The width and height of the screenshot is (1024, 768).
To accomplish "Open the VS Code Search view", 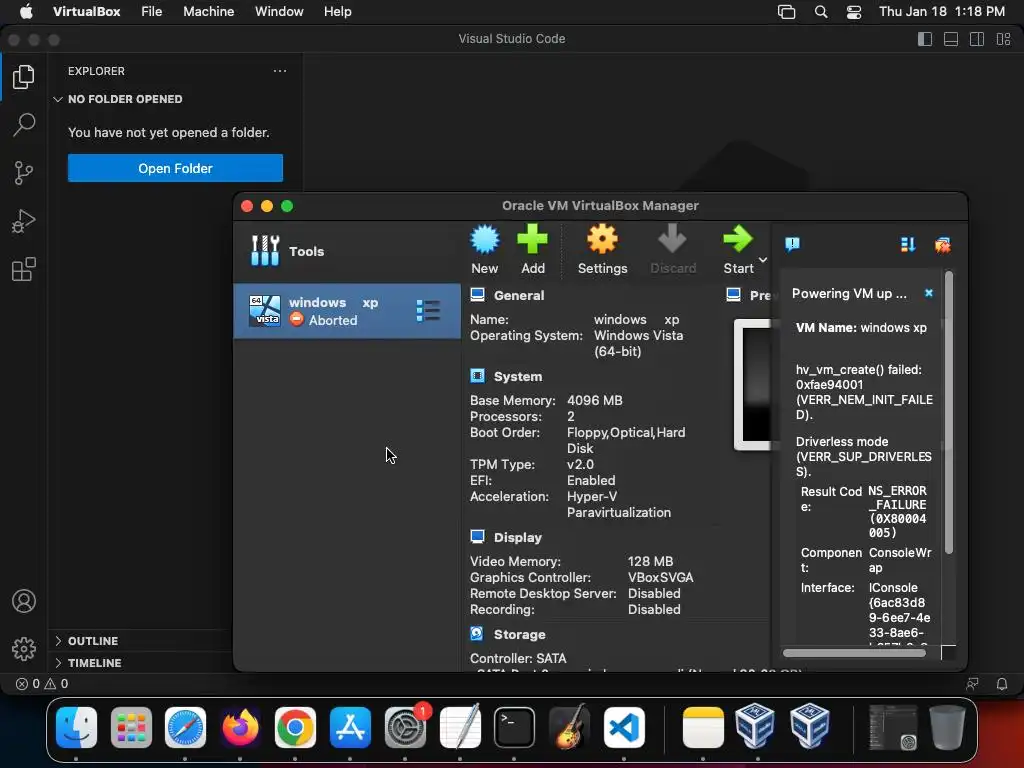I will [24, 125].
